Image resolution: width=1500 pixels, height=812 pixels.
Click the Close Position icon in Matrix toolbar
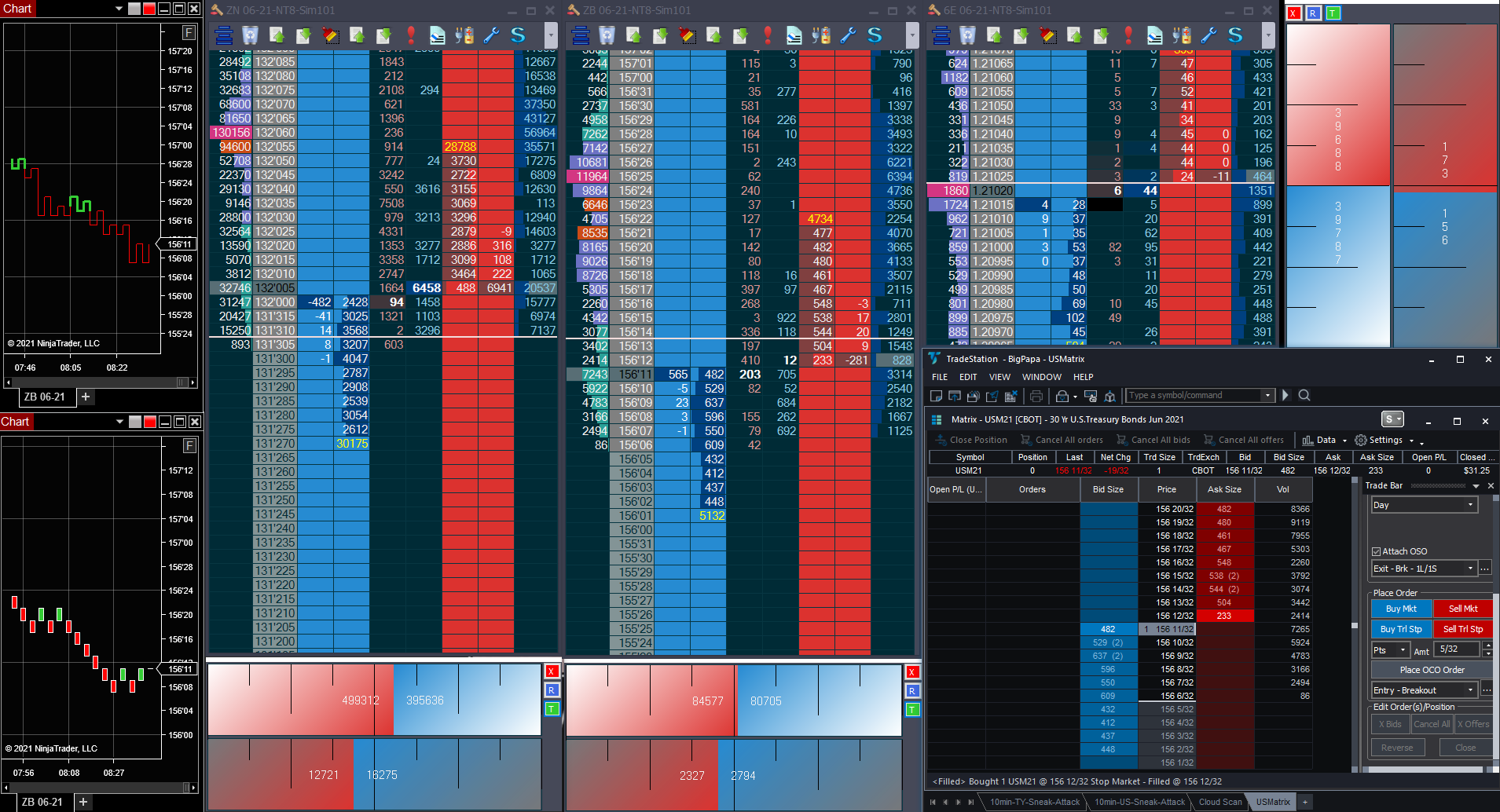point(940,440)
